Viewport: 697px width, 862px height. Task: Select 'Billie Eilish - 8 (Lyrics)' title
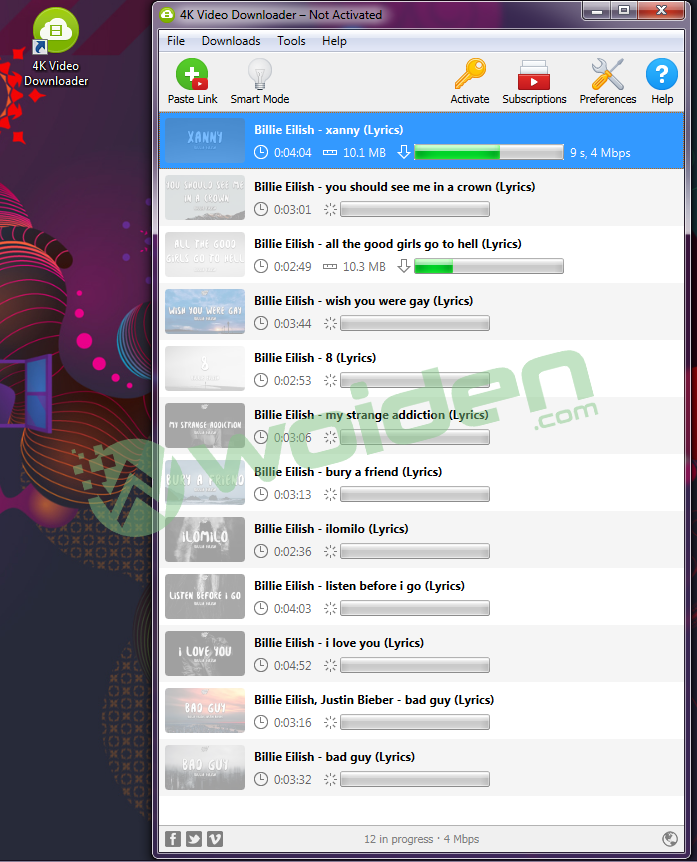(315, 358)
